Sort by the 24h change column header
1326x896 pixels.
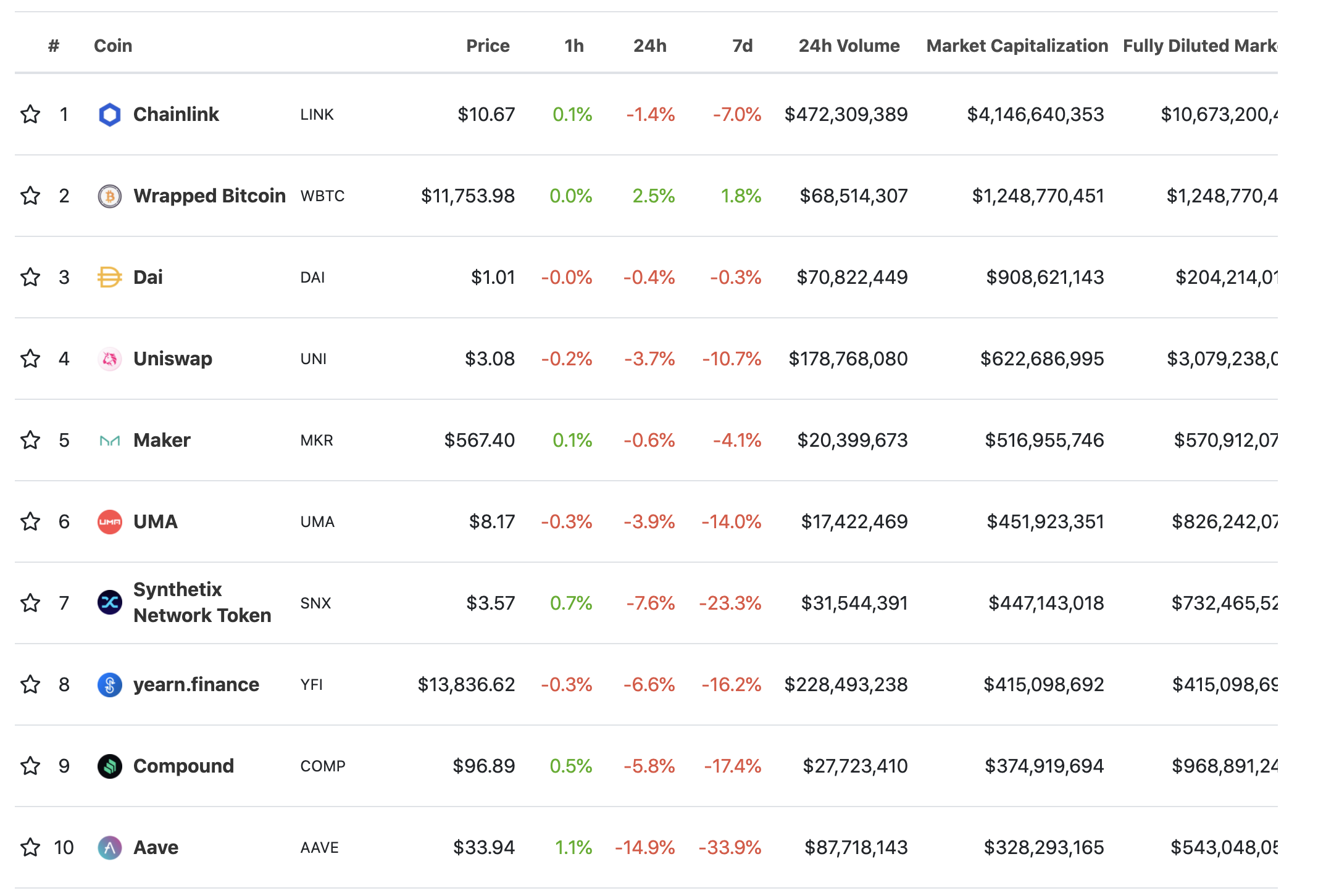click(650, 46)
